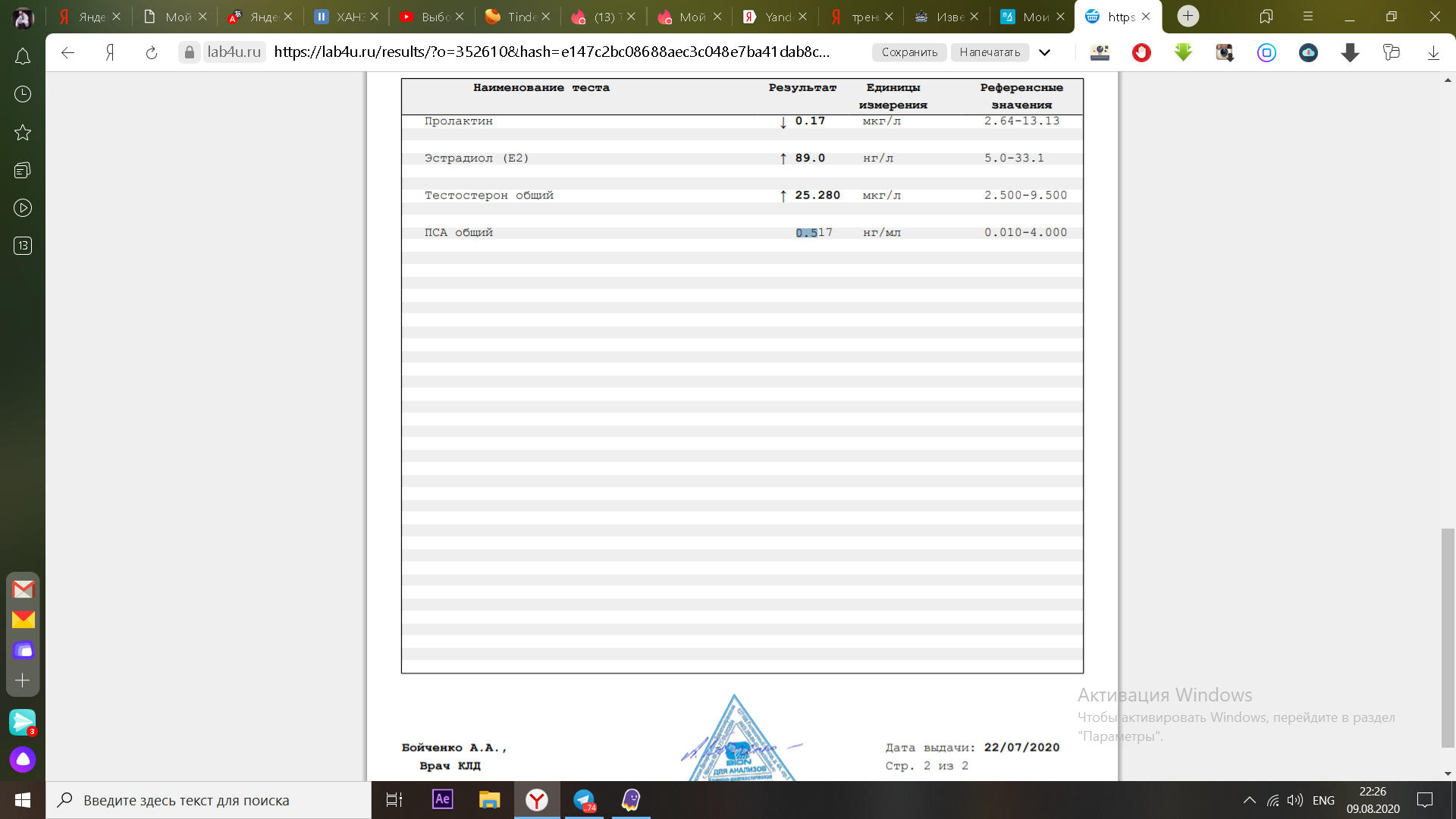
Task: Expand hidden system tray icons
Action: pos(1249,800)
